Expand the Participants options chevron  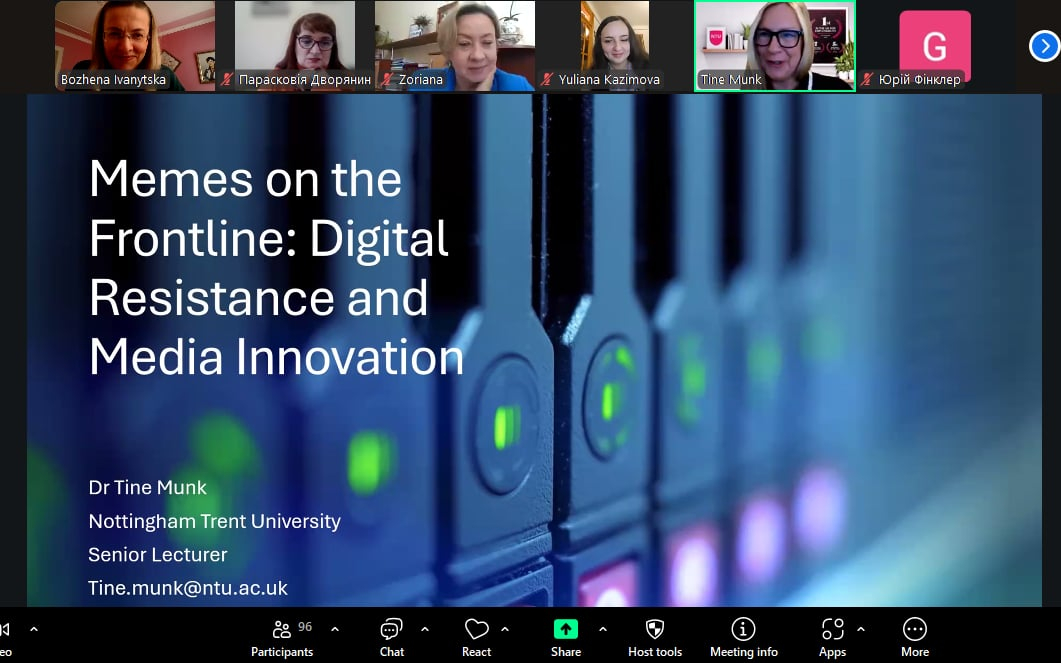[x=335, y=629]
